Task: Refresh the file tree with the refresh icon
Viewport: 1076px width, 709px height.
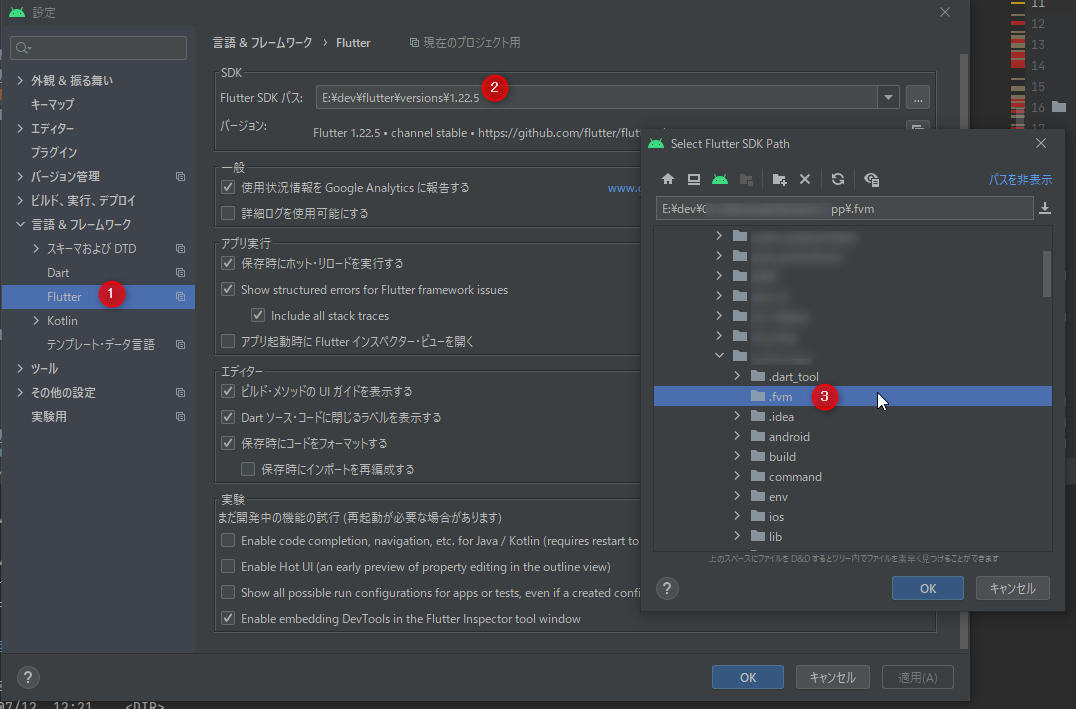Action: pos(839,178)
